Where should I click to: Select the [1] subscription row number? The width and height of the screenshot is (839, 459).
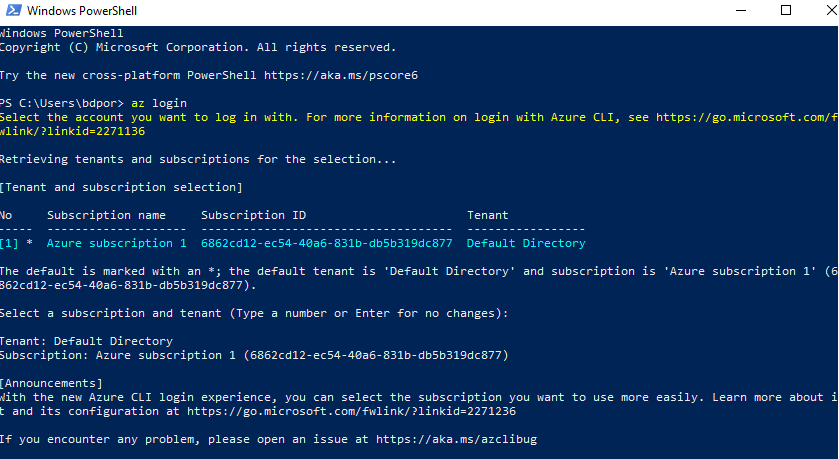[x=12, y=243]
